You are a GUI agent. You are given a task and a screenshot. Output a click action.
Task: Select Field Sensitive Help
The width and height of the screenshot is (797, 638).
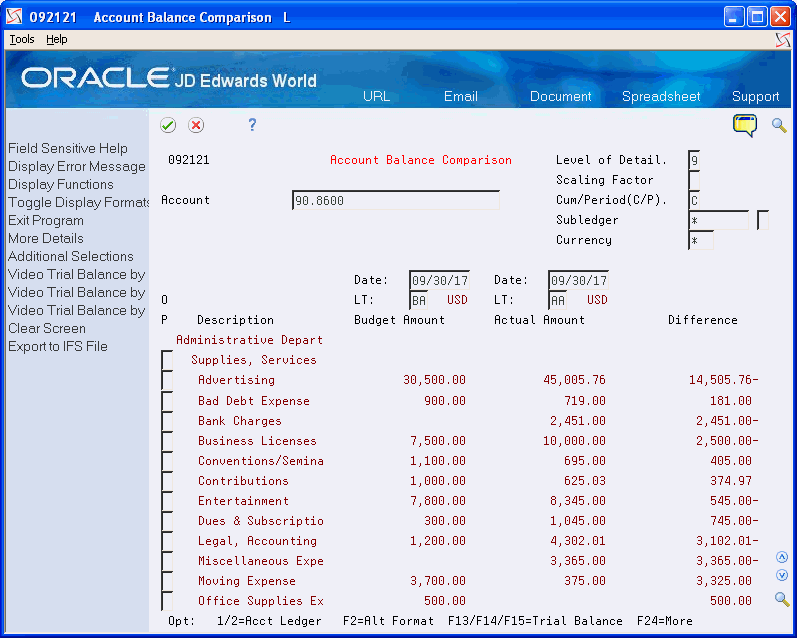coord(68,148)
